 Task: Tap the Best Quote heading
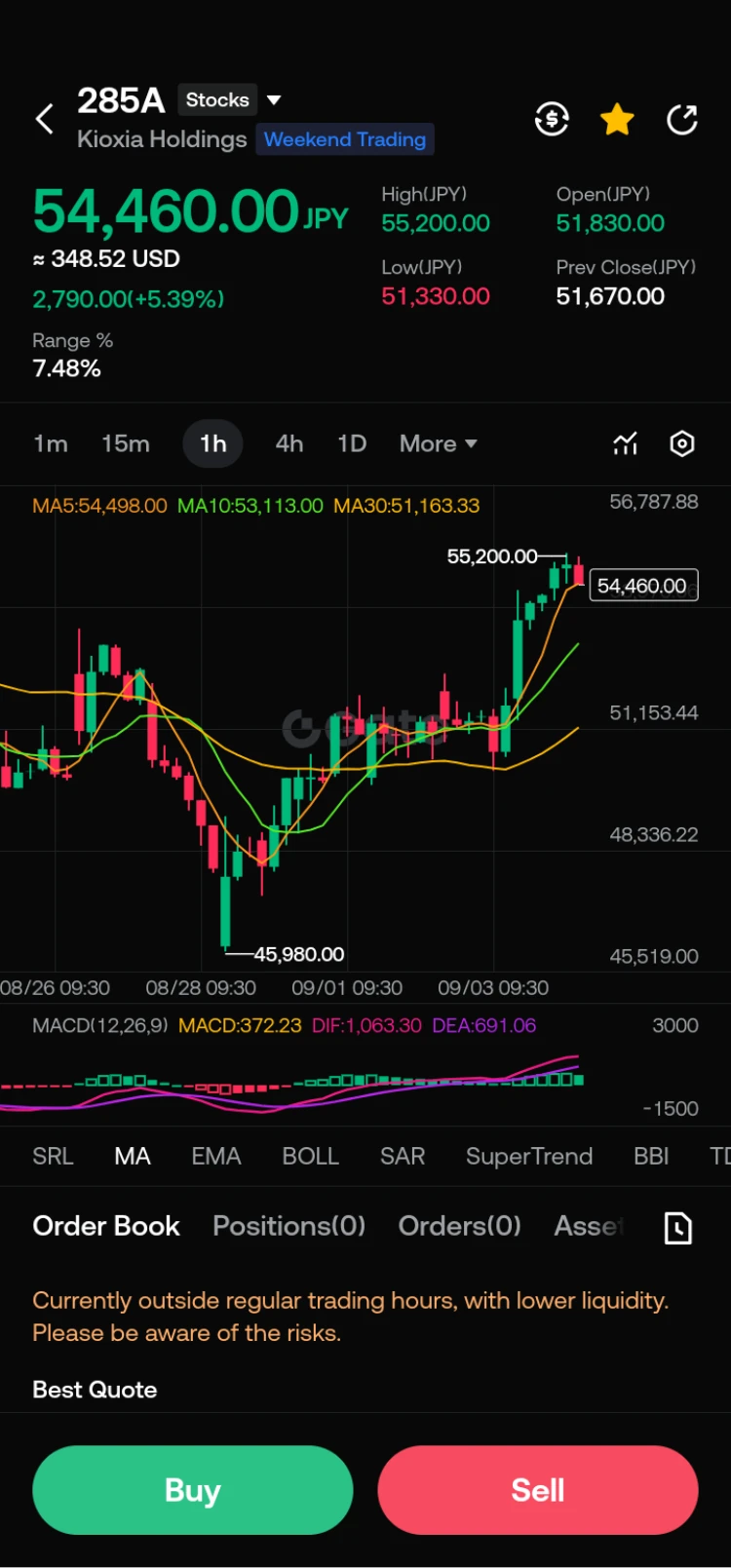coord(95,1390)
